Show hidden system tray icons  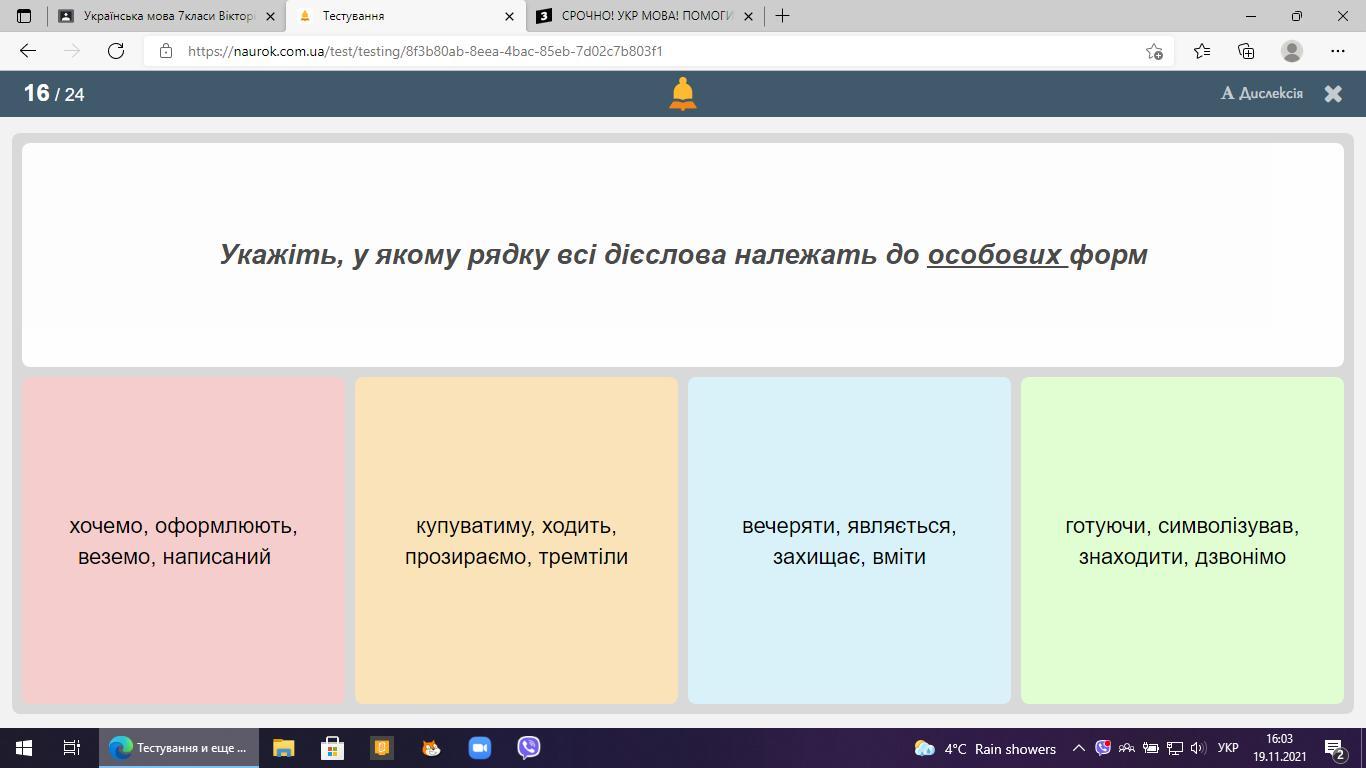(1078, 748)
